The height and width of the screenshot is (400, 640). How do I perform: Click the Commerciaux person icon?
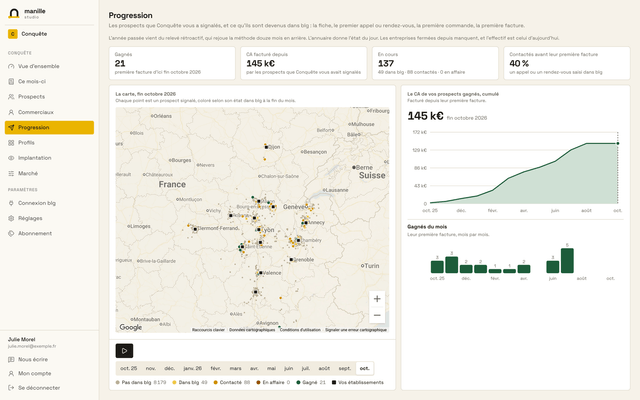point(11,112)
